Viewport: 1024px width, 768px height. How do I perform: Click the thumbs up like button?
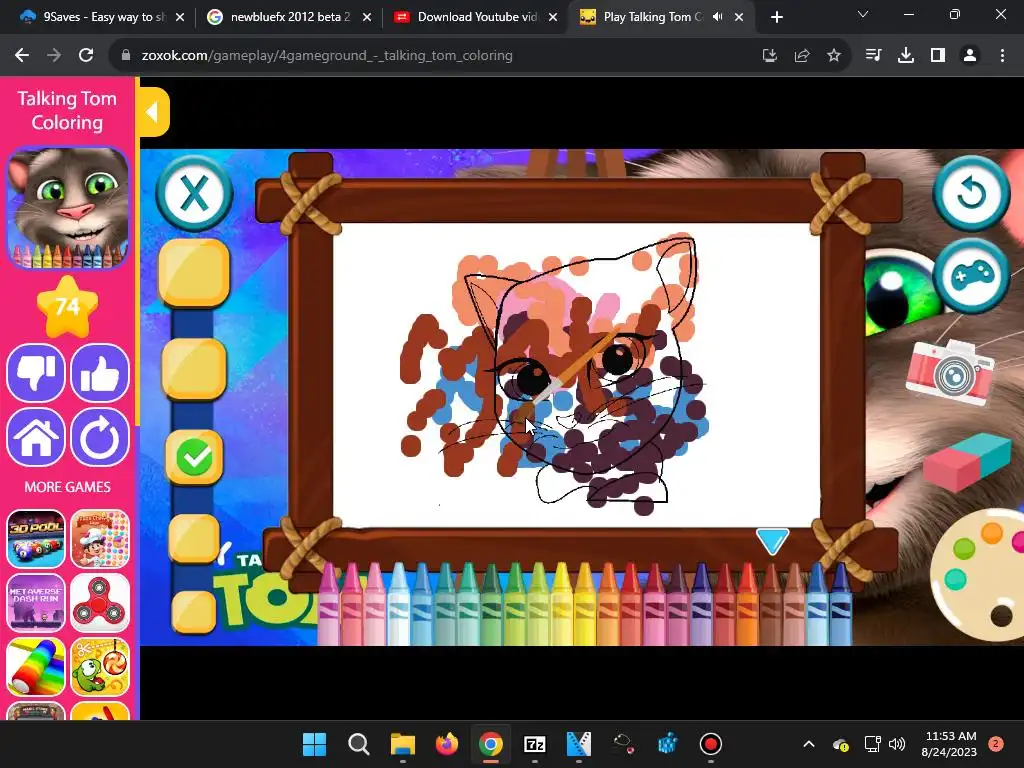(x=100, y=373)
